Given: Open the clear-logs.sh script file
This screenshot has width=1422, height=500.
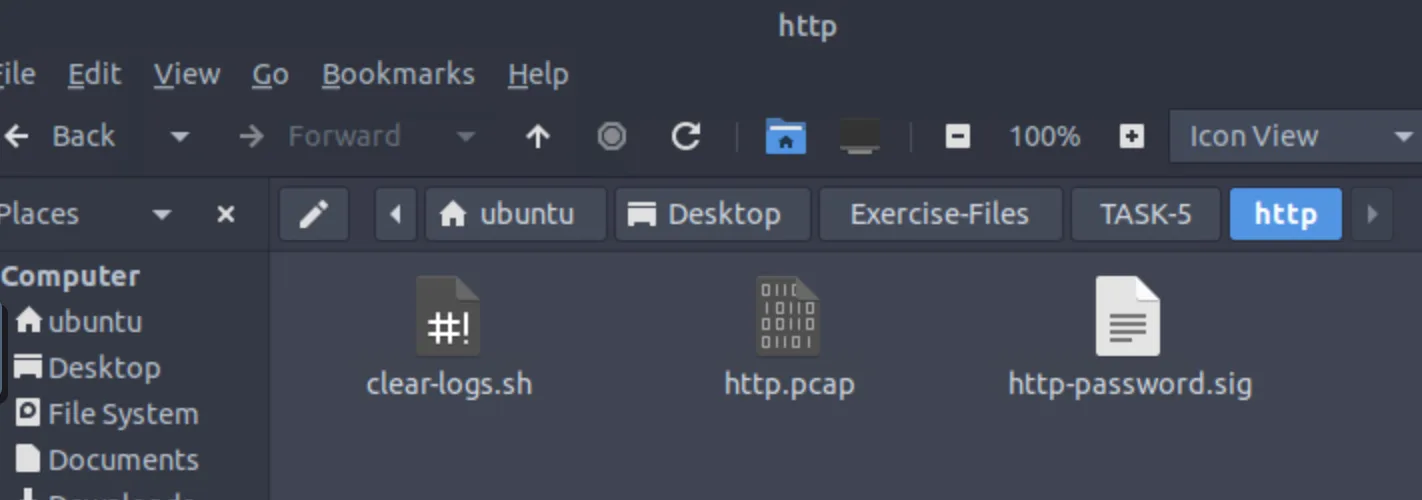Looking at the screenshot, I should 448,318.
